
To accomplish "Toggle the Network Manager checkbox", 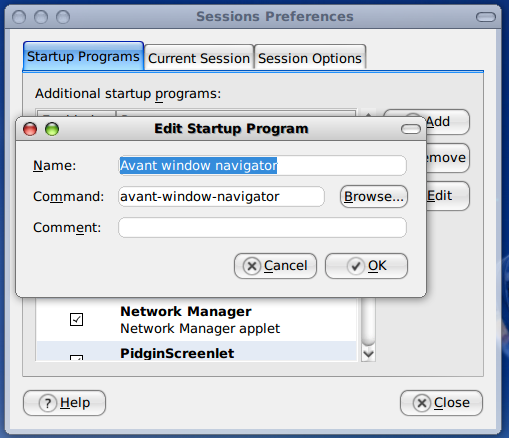I will tap(76, 319).
